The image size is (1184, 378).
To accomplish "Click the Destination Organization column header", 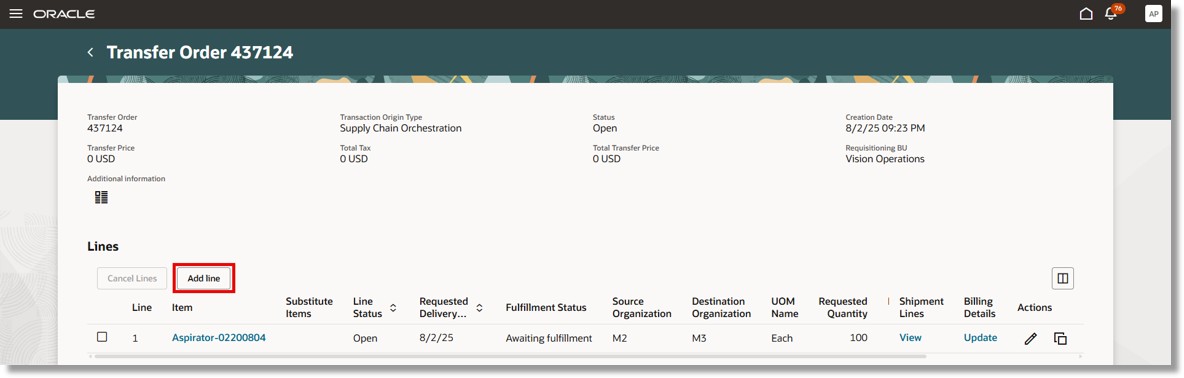I will click(x=721, y=308).
